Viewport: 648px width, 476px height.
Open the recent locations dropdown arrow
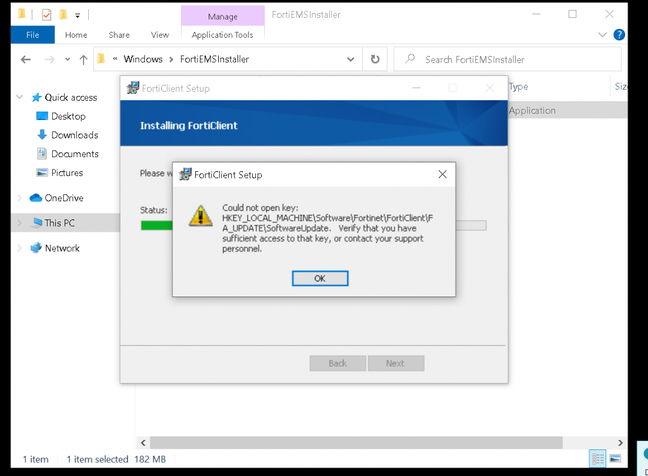tap(67, 60)
